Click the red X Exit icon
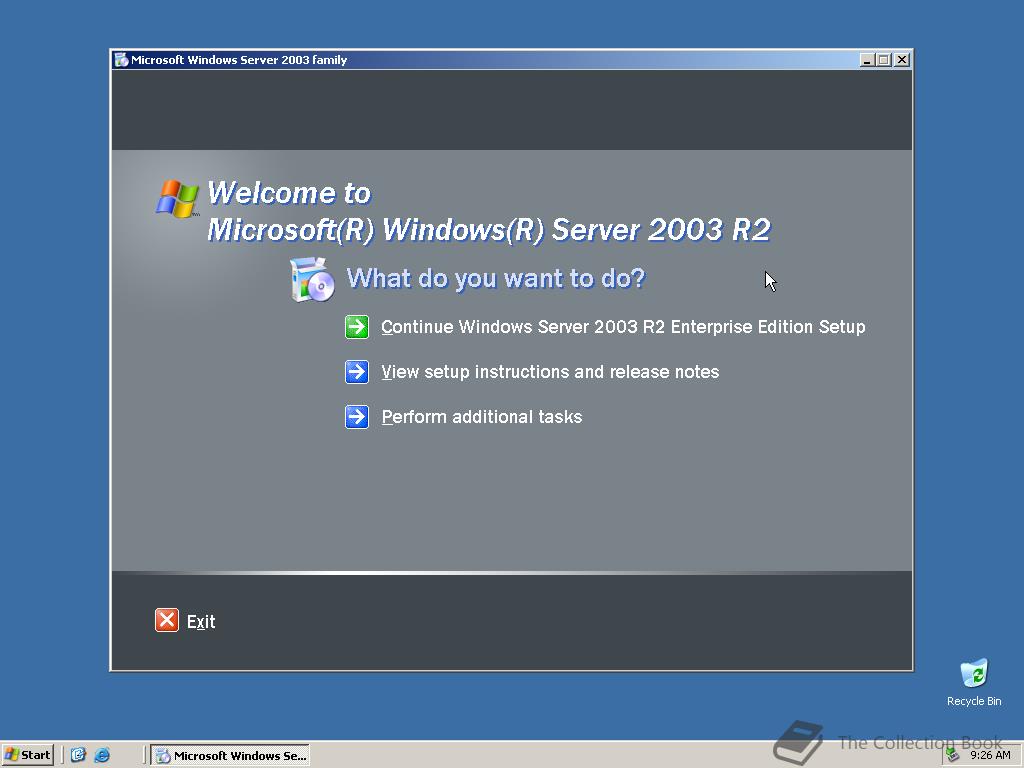This screenshot has width=1024, height=768. click(167, 620)
